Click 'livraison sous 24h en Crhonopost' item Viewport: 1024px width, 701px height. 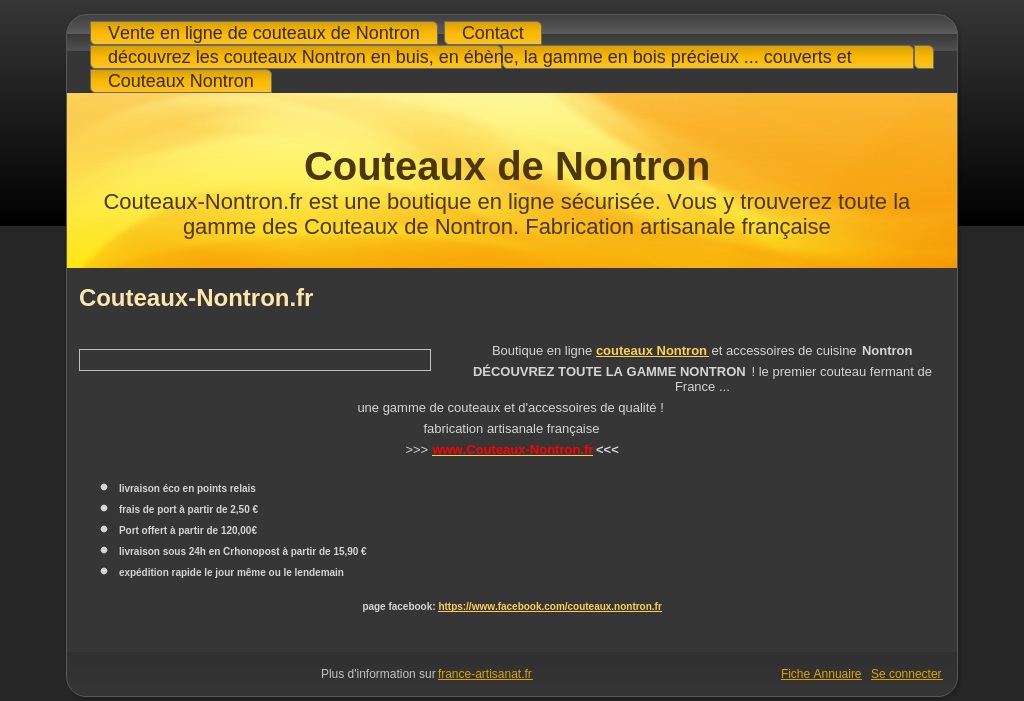(x=243, y=551)
